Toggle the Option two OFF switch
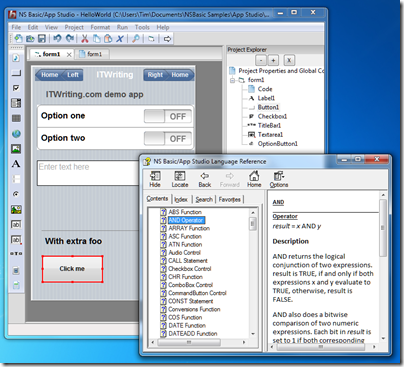Viewport: 404px width, 367px height. click(x=168, y=139)
